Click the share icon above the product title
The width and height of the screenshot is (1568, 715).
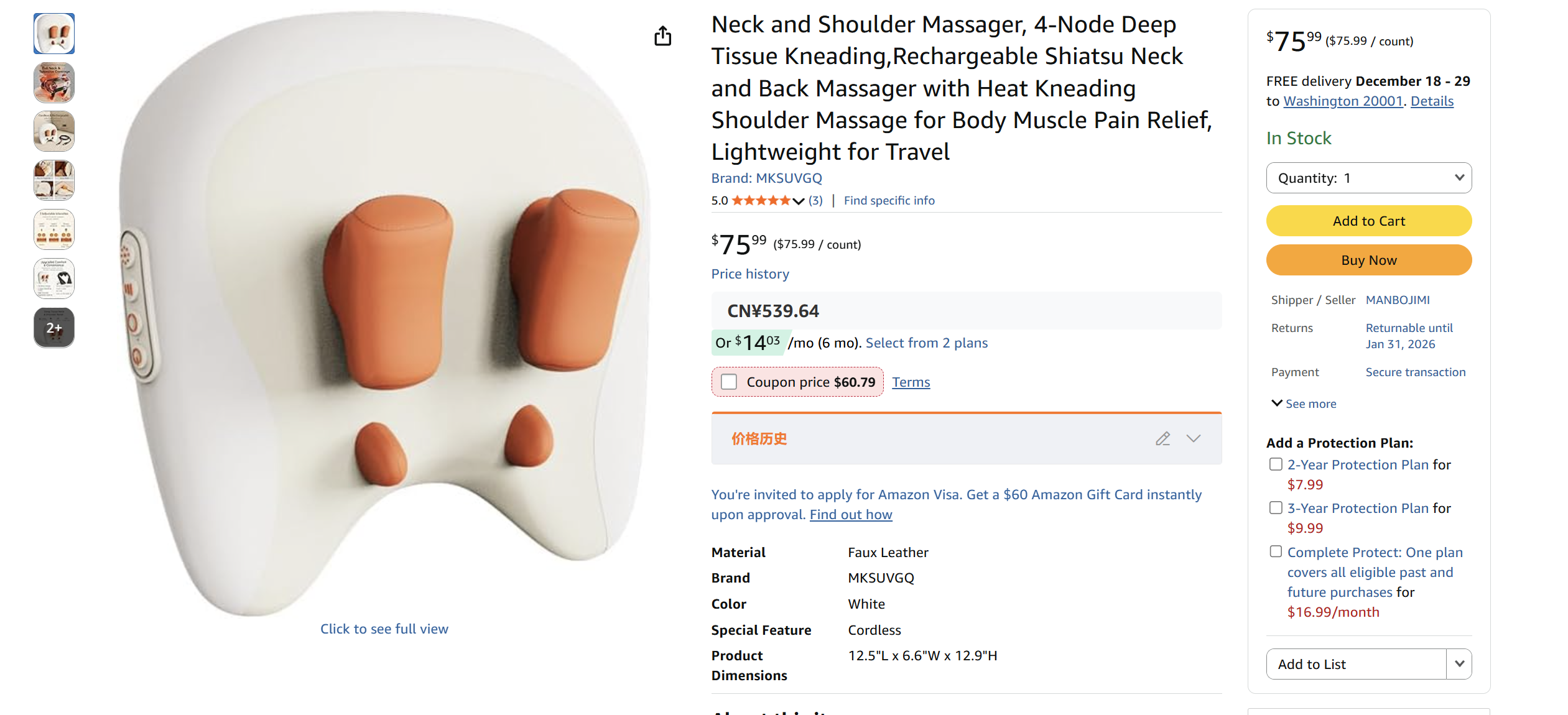663,36
